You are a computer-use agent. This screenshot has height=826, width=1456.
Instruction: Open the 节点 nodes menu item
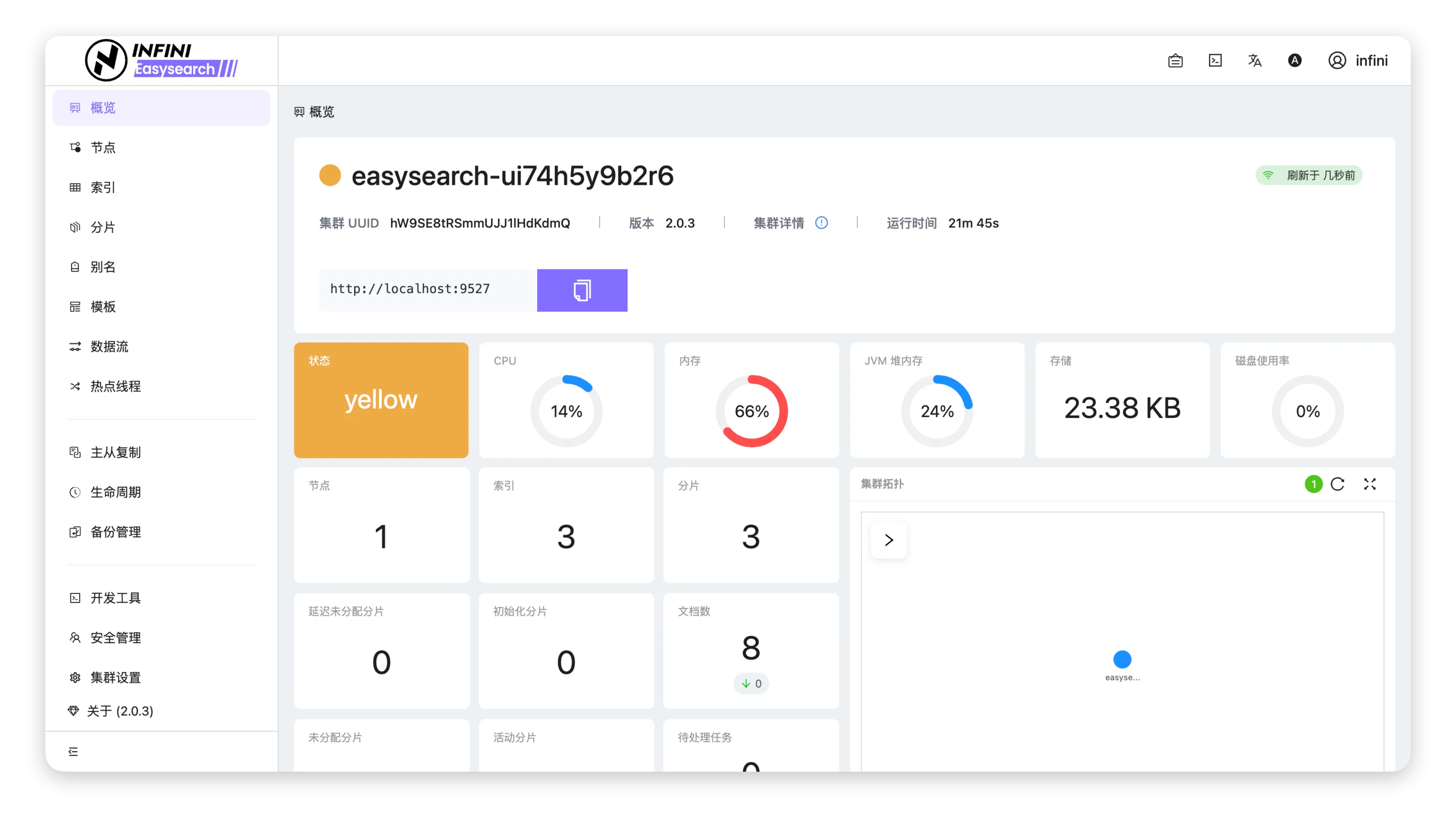(x=103, y=147)
